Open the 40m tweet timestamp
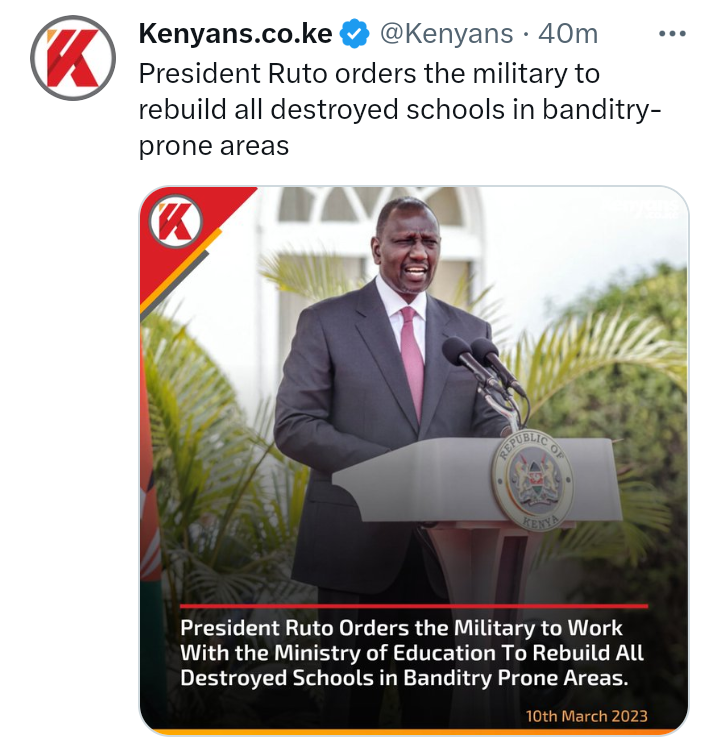This screenshot has height=745, width=720. point(568,34)
